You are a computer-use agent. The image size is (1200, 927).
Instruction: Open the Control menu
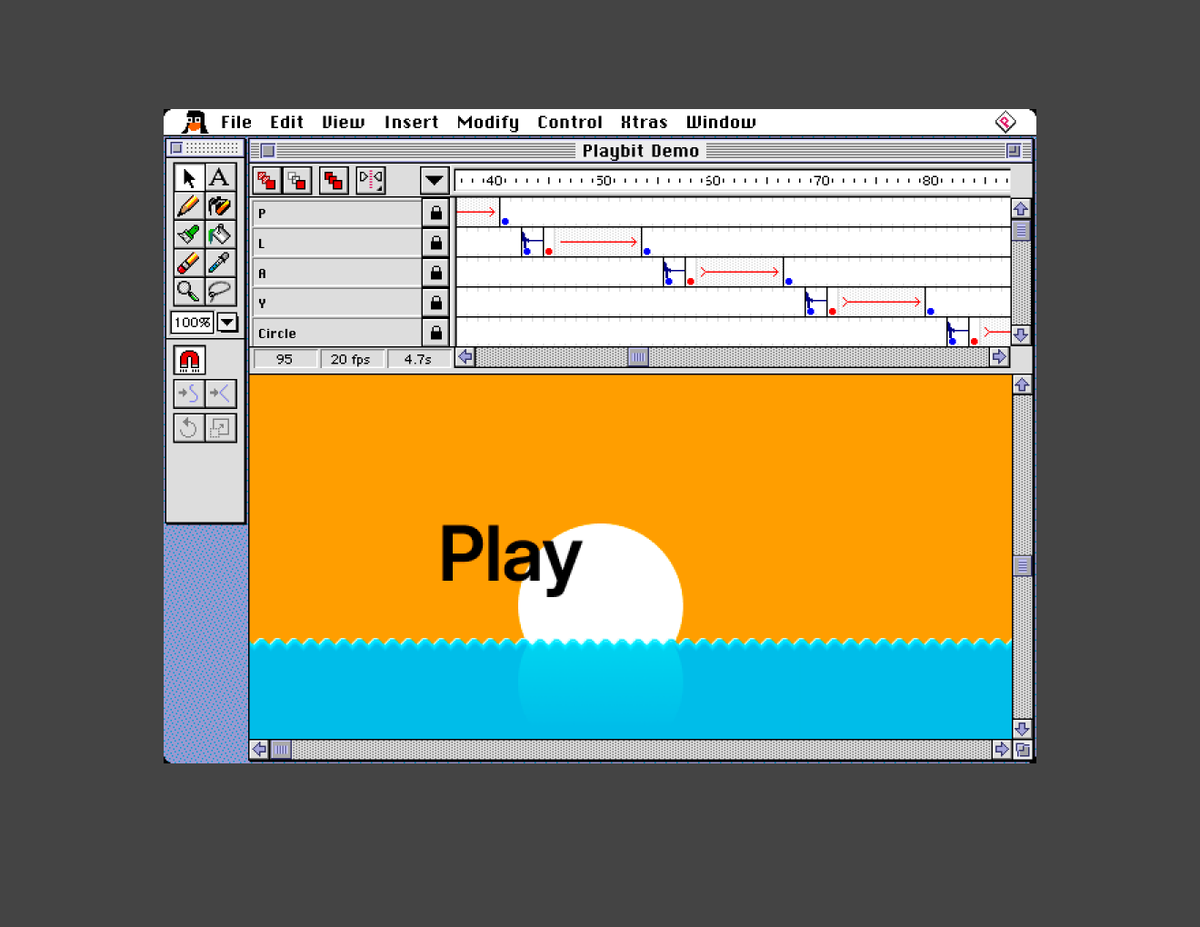(570, 122)
